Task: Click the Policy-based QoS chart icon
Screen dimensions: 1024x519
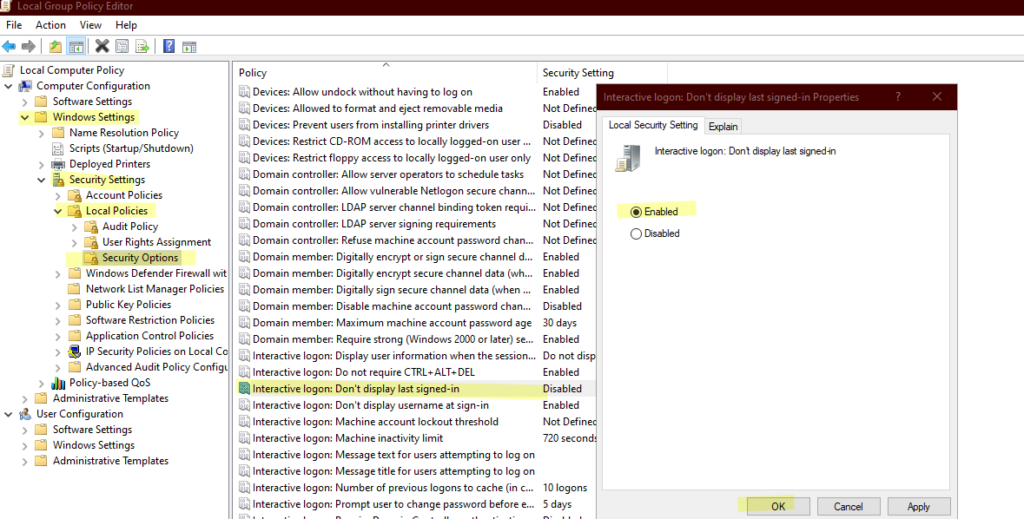Action: pos(58,383)
